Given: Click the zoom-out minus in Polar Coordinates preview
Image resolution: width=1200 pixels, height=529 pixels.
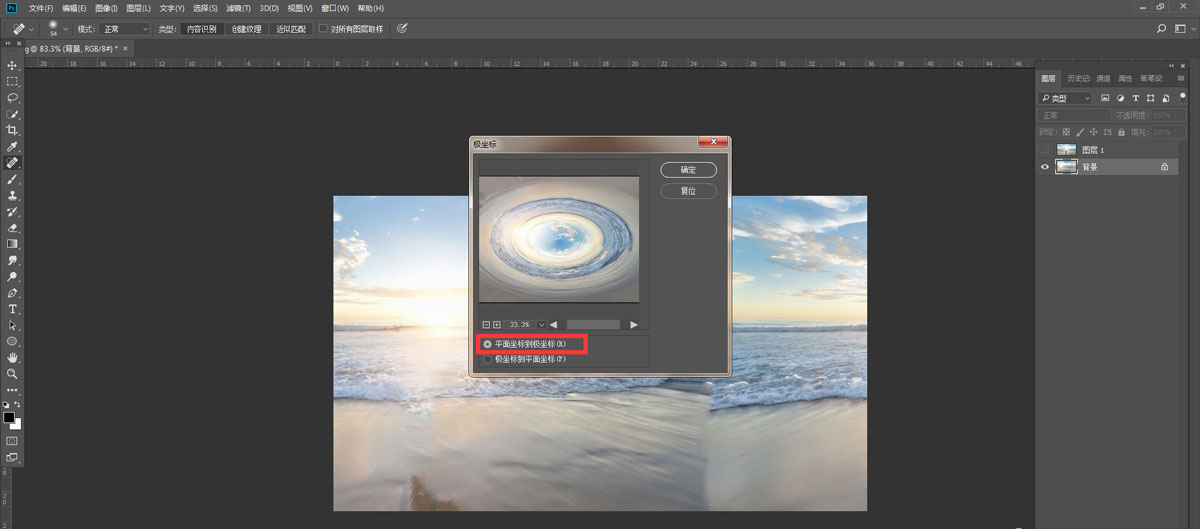Looking at the screenshot, I should tap(486, 324).
